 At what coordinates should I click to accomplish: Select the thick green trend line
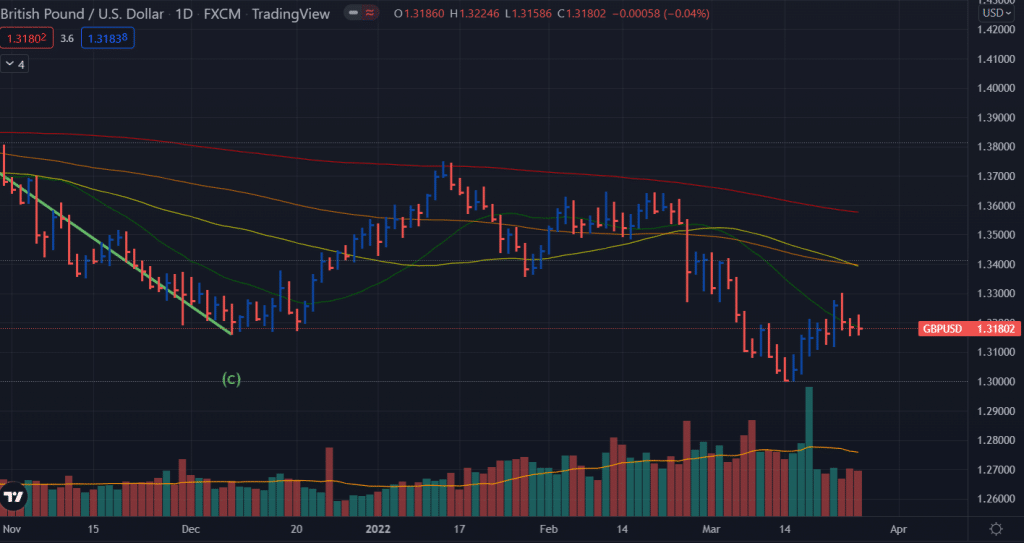click(x=118, y=255)
